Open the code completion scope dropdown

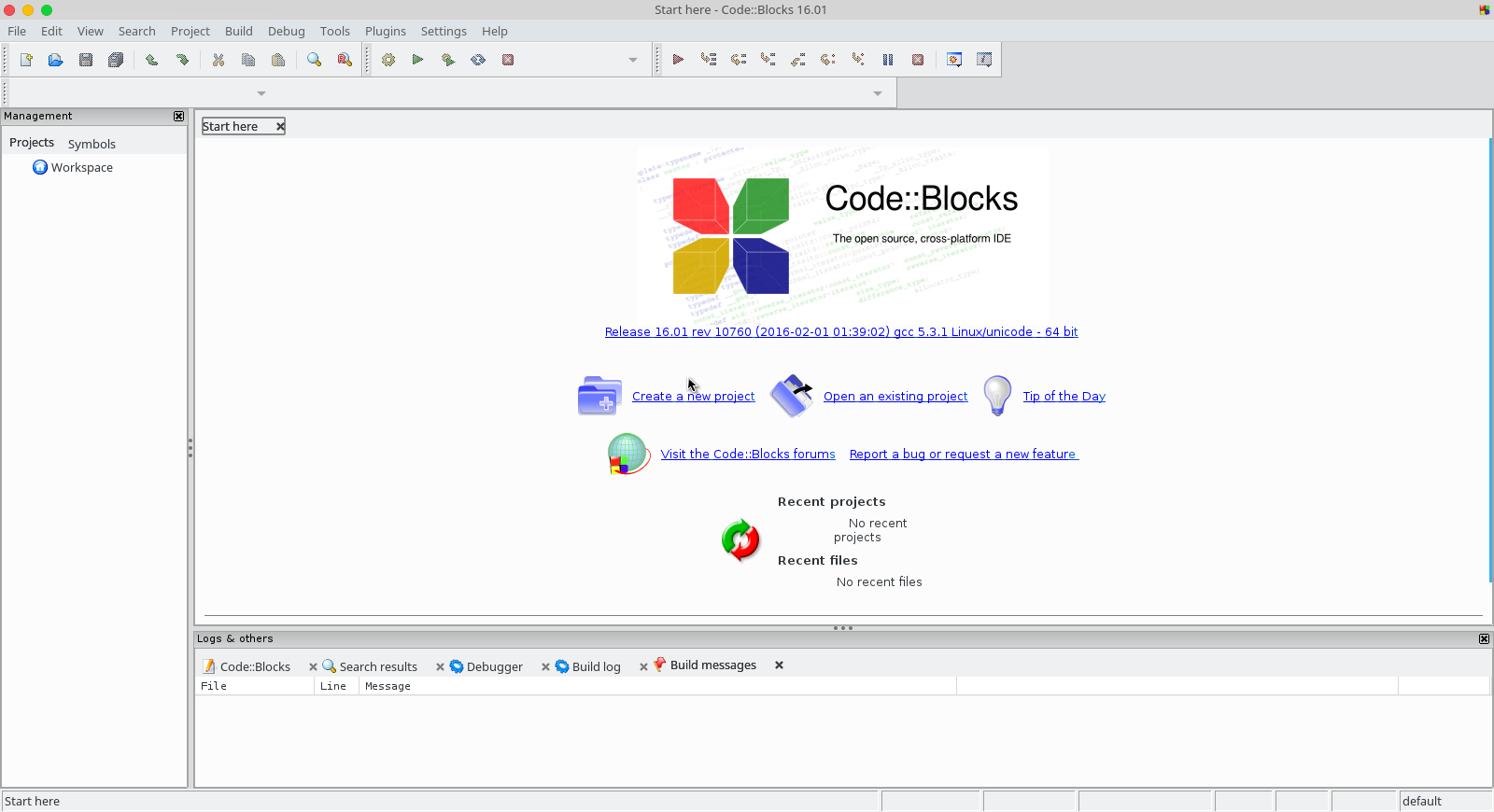(261, 93)
